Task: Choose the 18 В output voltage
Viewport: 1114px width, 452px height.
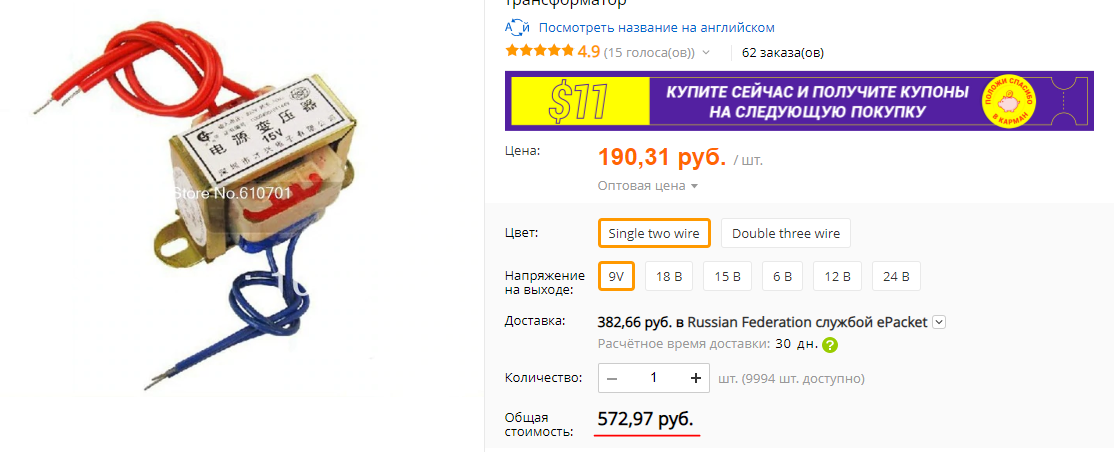Action: click(x=669, y=276)
